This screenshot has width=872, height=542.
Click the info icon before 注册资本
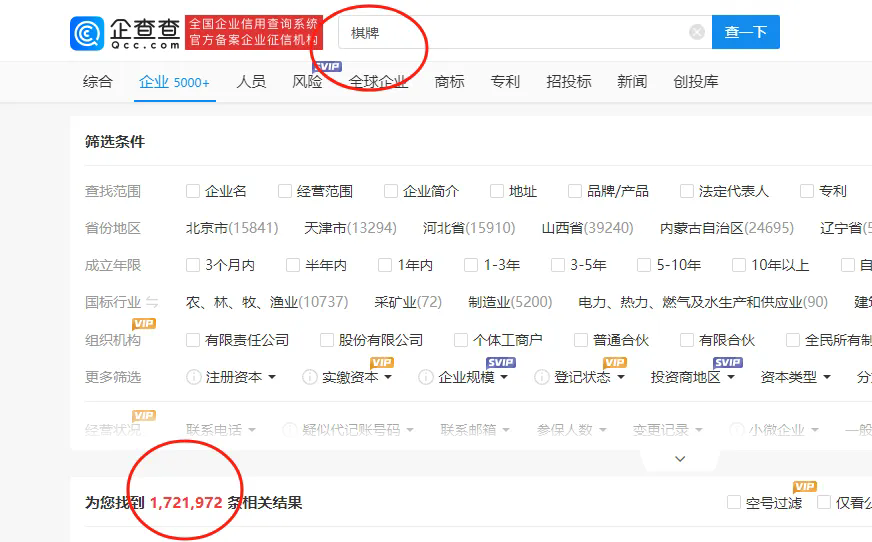194,377
